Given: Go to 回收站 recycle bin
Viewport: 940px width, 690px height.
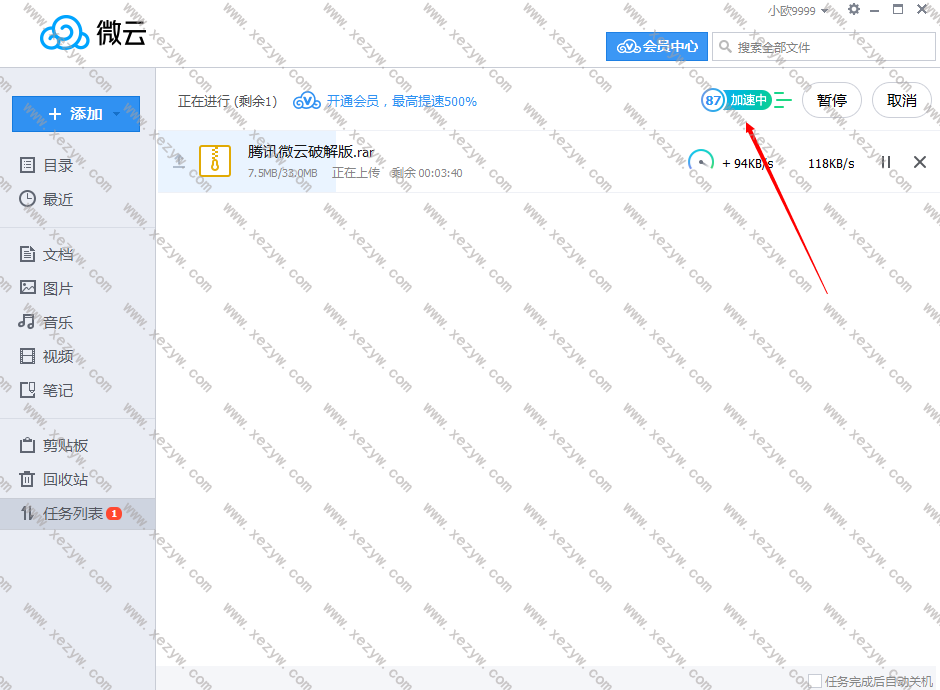Looking at the screenshot, I should click(65, 479).
